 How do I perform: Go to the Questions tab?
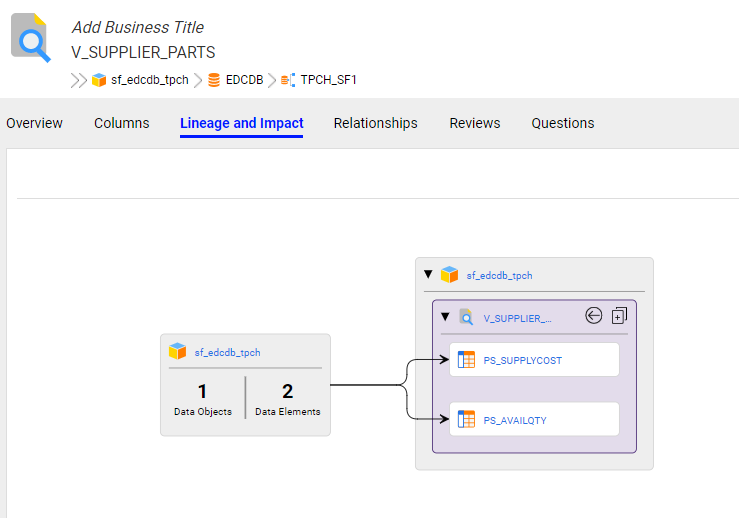563,123
